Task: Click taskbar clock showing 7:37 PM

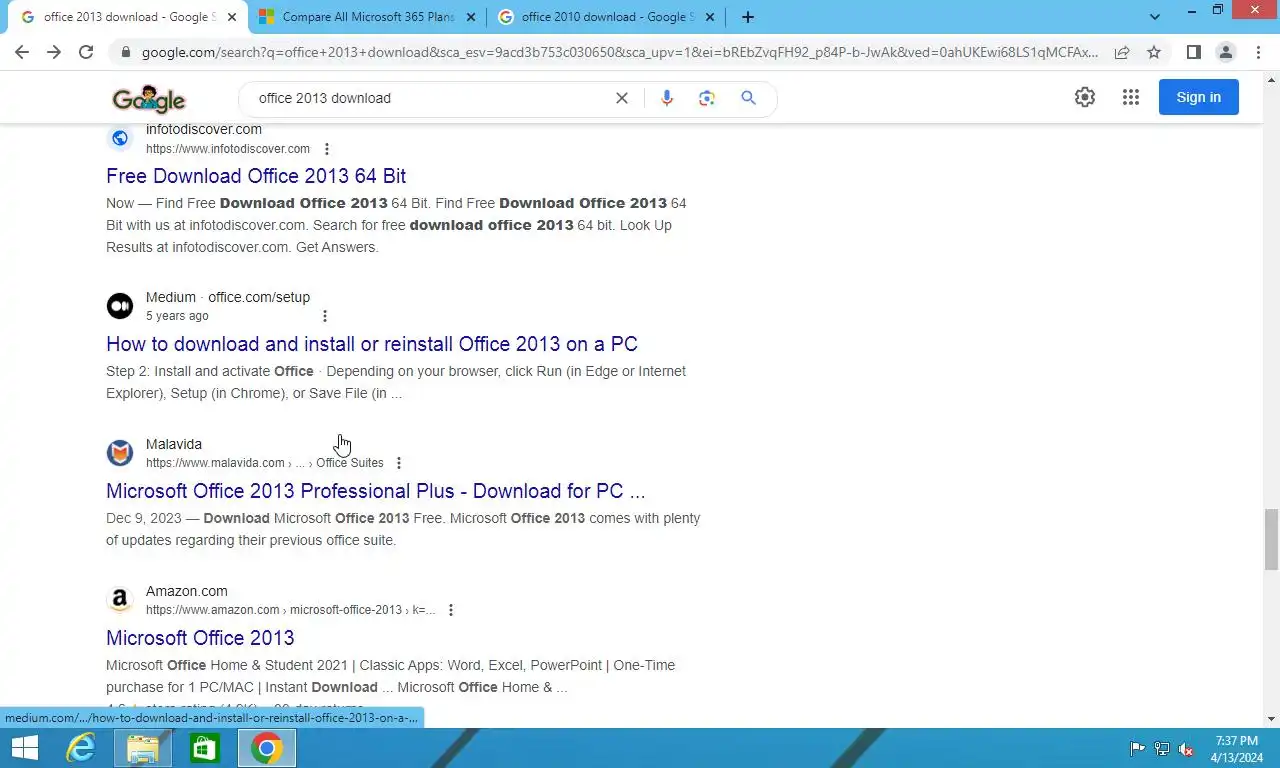Action: 1237,748
